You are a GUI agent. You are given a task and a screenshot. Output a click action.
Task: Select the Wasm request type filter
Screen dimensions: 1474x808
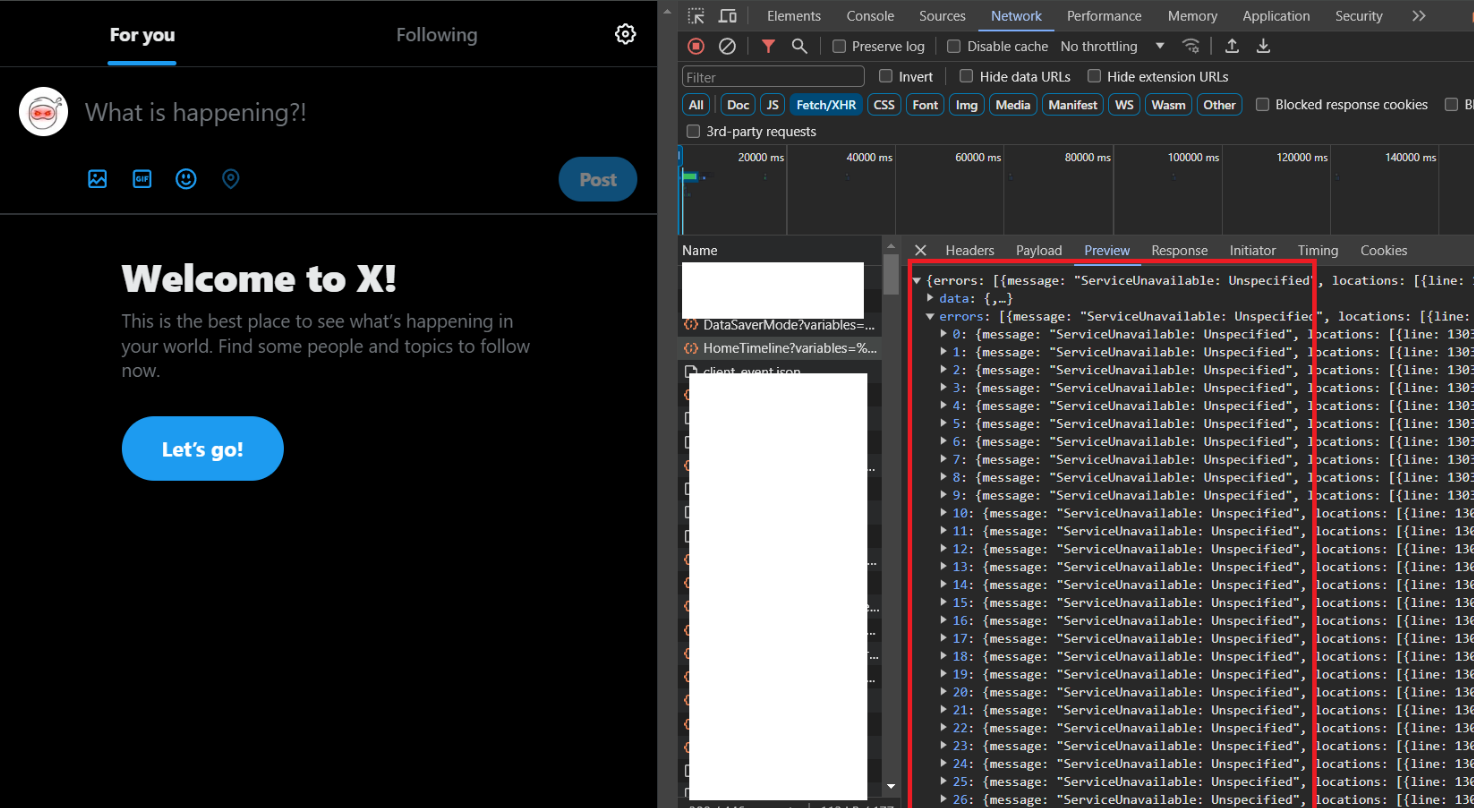pos(1168,104)
